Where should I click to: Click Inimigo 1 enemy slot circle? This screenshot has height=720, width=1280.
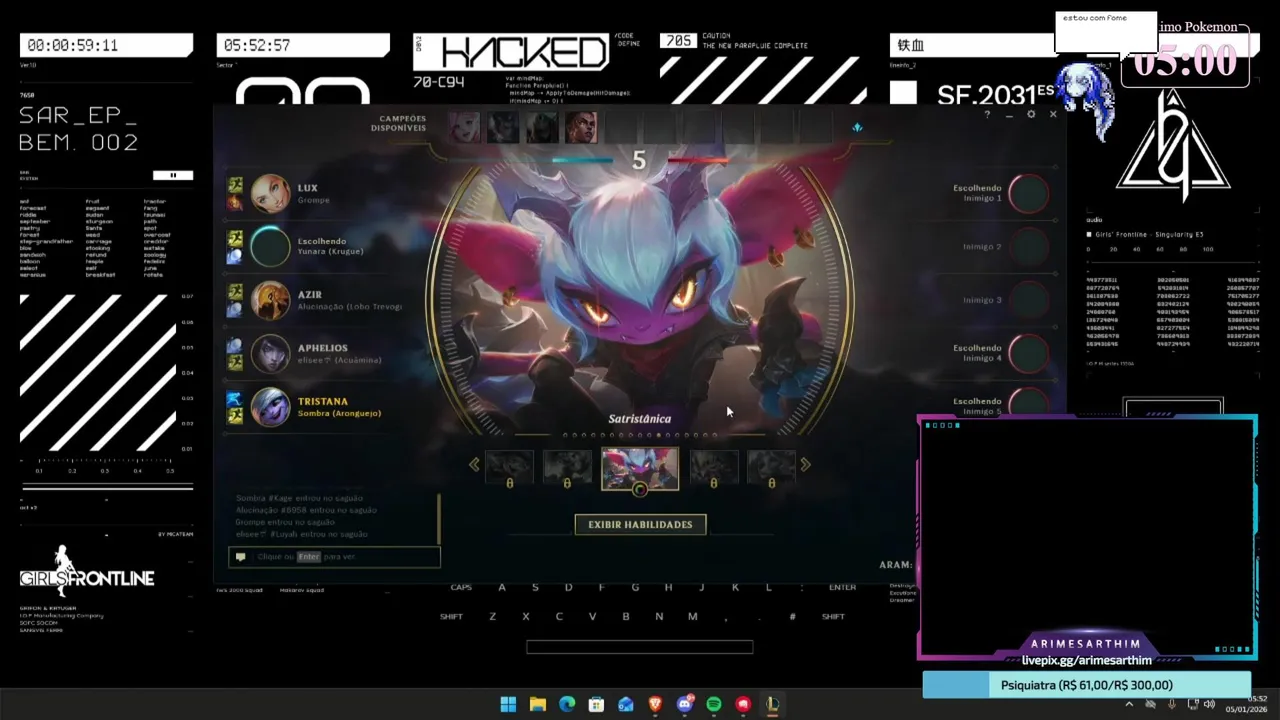tap(1028, 193)
